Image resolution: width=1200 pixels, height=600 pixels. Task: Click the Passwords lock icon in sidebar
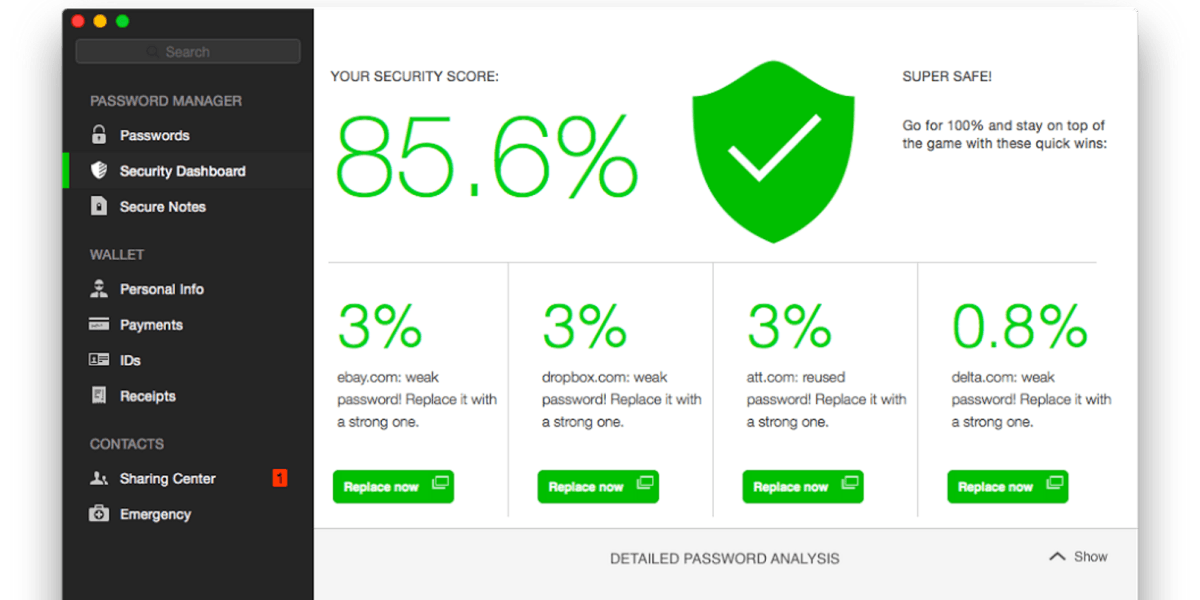99,135
